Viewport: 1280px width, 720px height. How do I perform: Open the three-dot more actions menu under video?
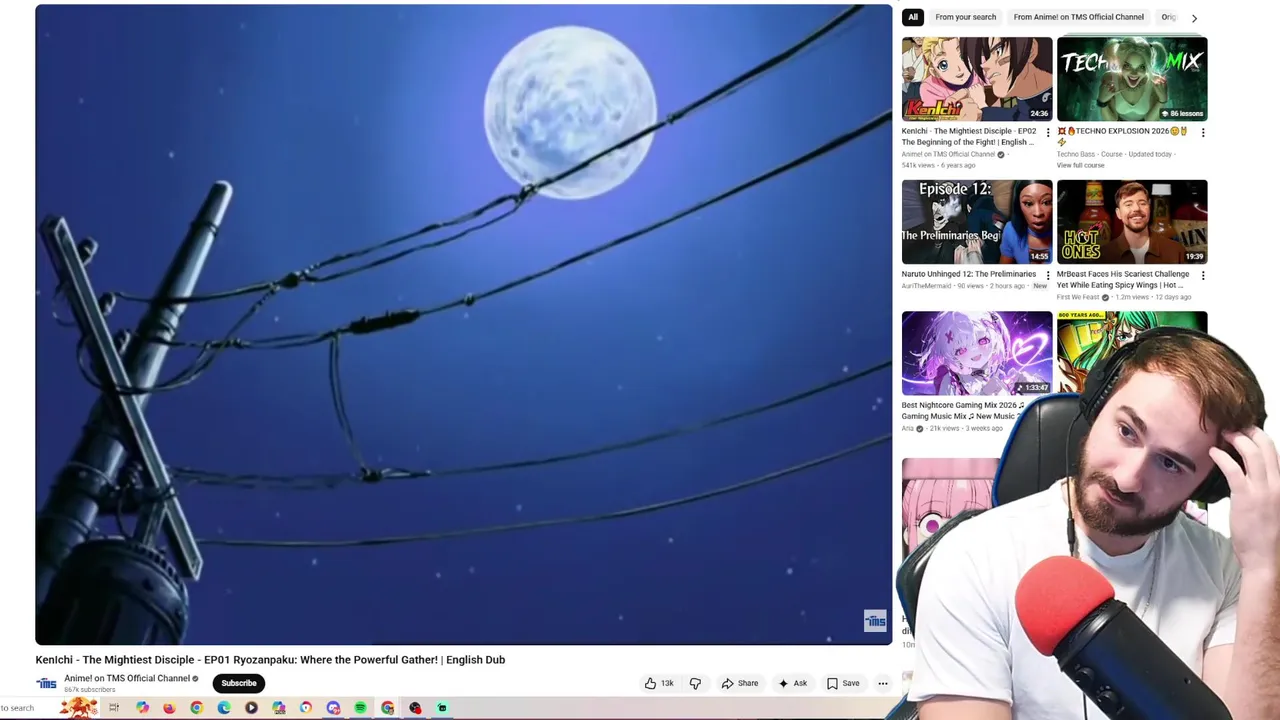pyautogui.click(x=883, y=683)
